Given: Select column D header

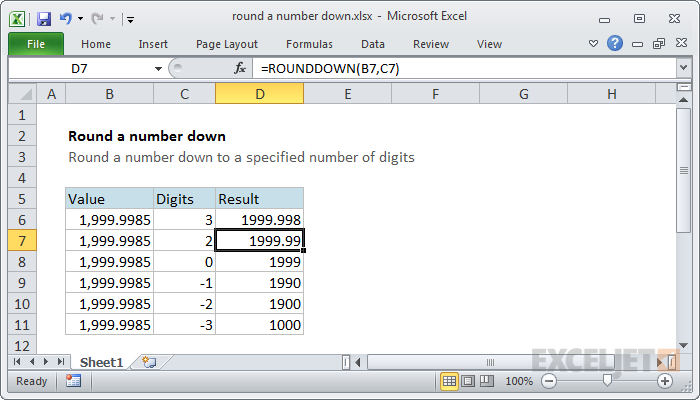Looking at the screenshot, I should (259, 94).
